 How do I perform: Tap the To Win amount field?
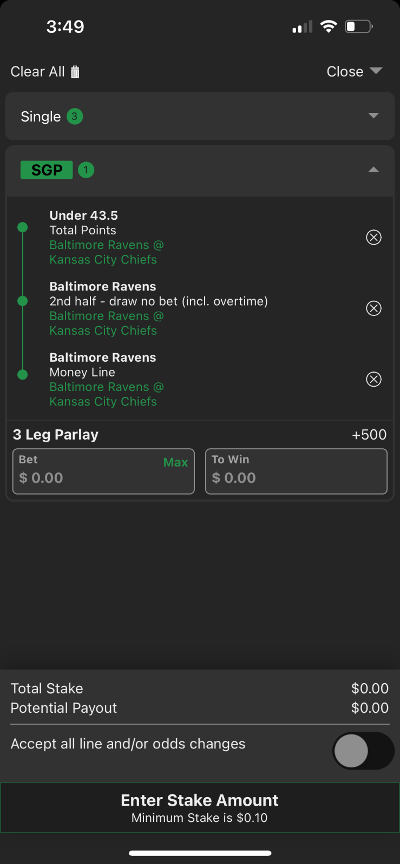[x=296, y=471]
